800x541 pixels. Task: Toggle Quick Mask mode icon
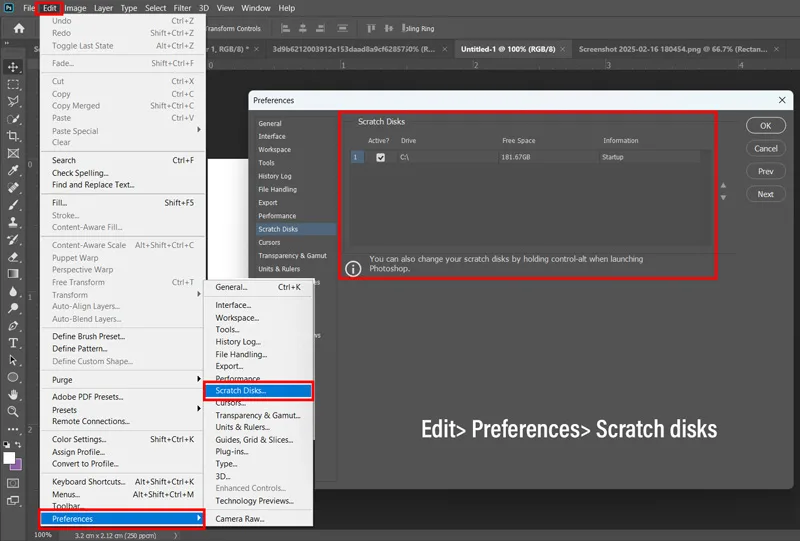click(13, 483)
